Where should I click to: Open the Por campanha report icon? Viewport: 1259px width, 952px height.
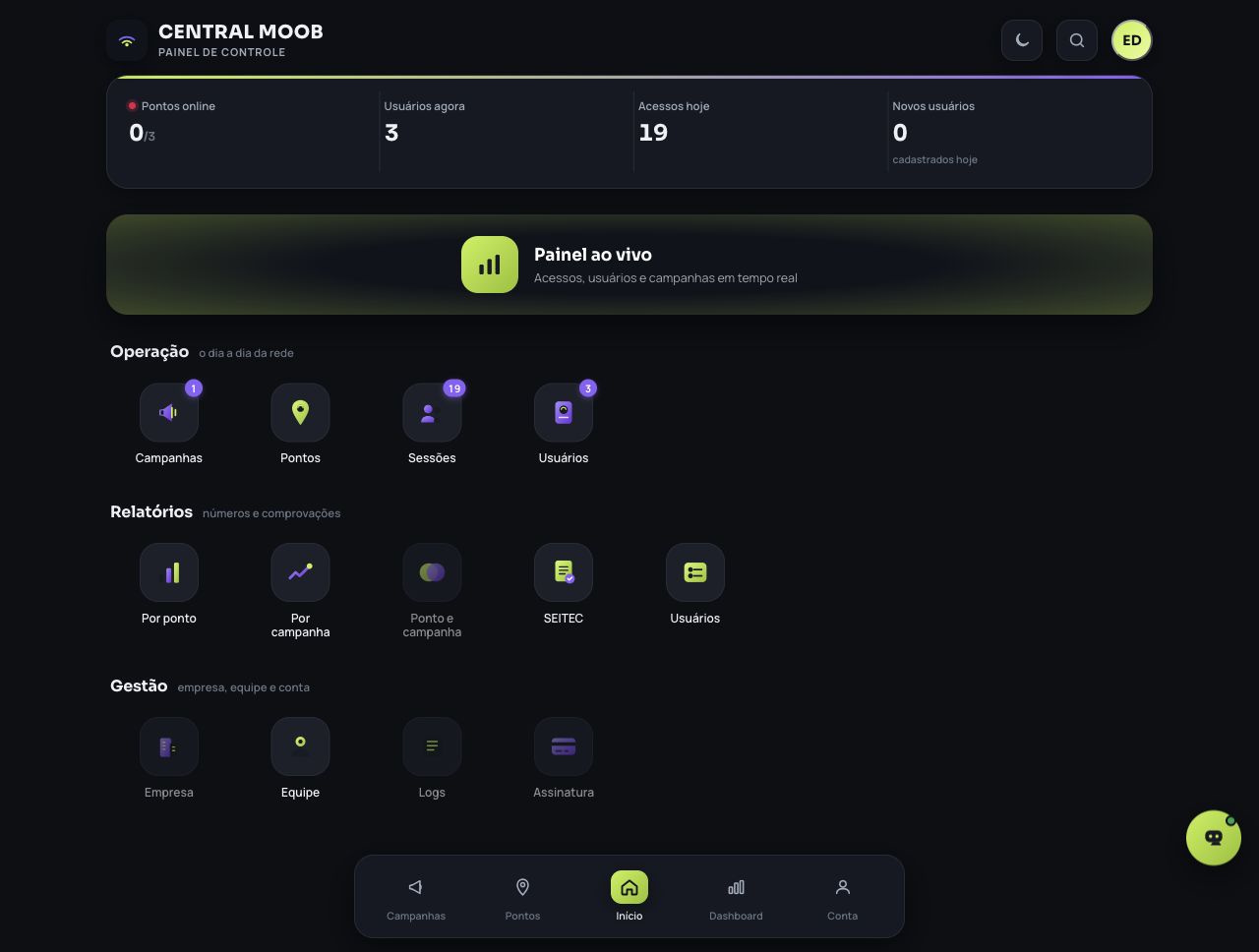[x=300, y=572]
